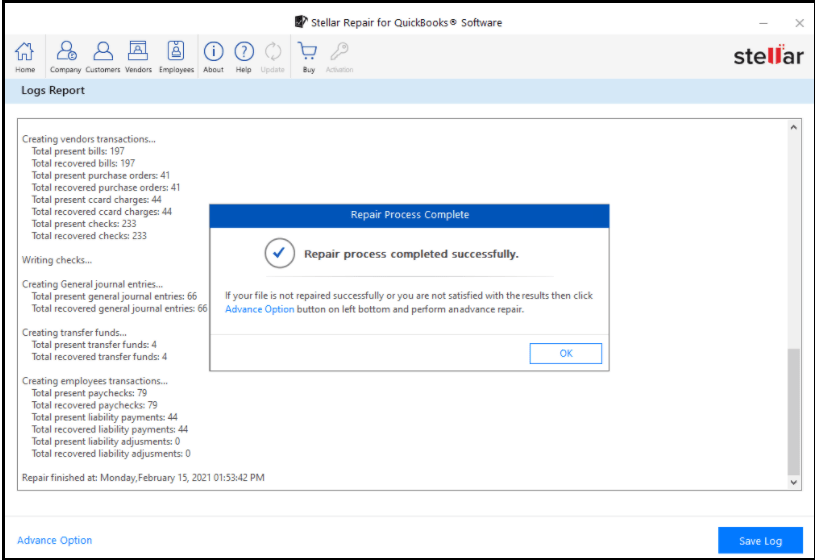This screenshot has height=560, width=815.
Task: Minimize the Stellar Repair window
Action: 766,22
